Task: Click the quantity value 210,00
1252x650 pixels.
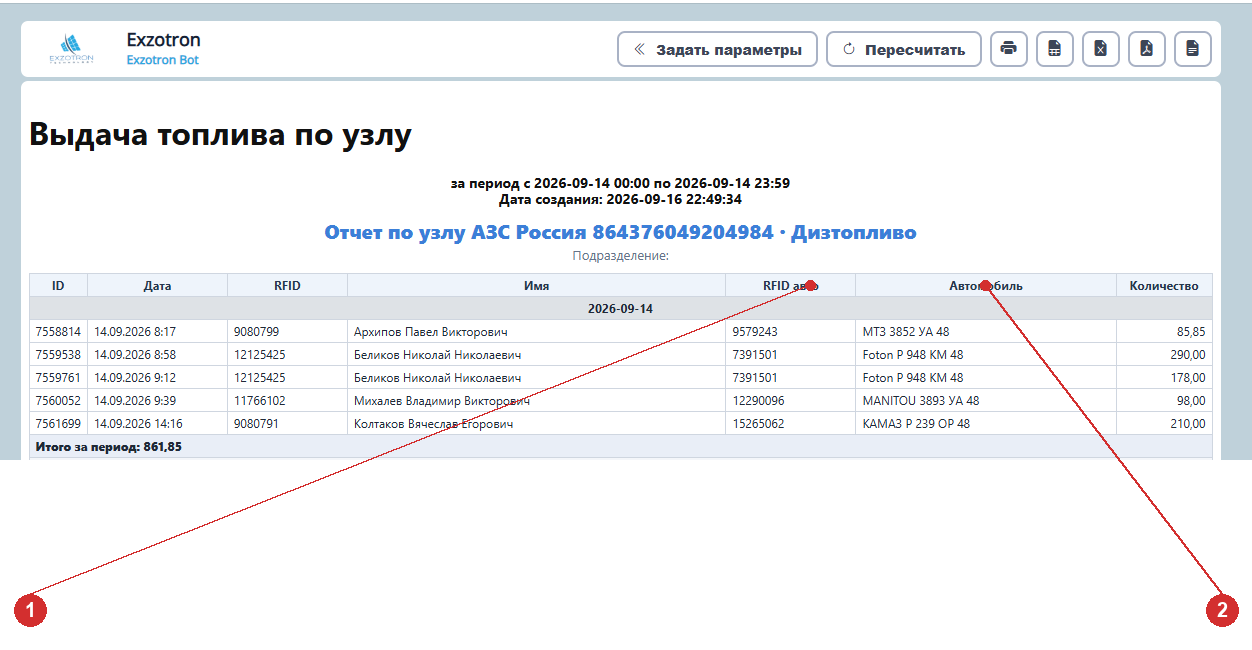Action: click(1187, 423)
